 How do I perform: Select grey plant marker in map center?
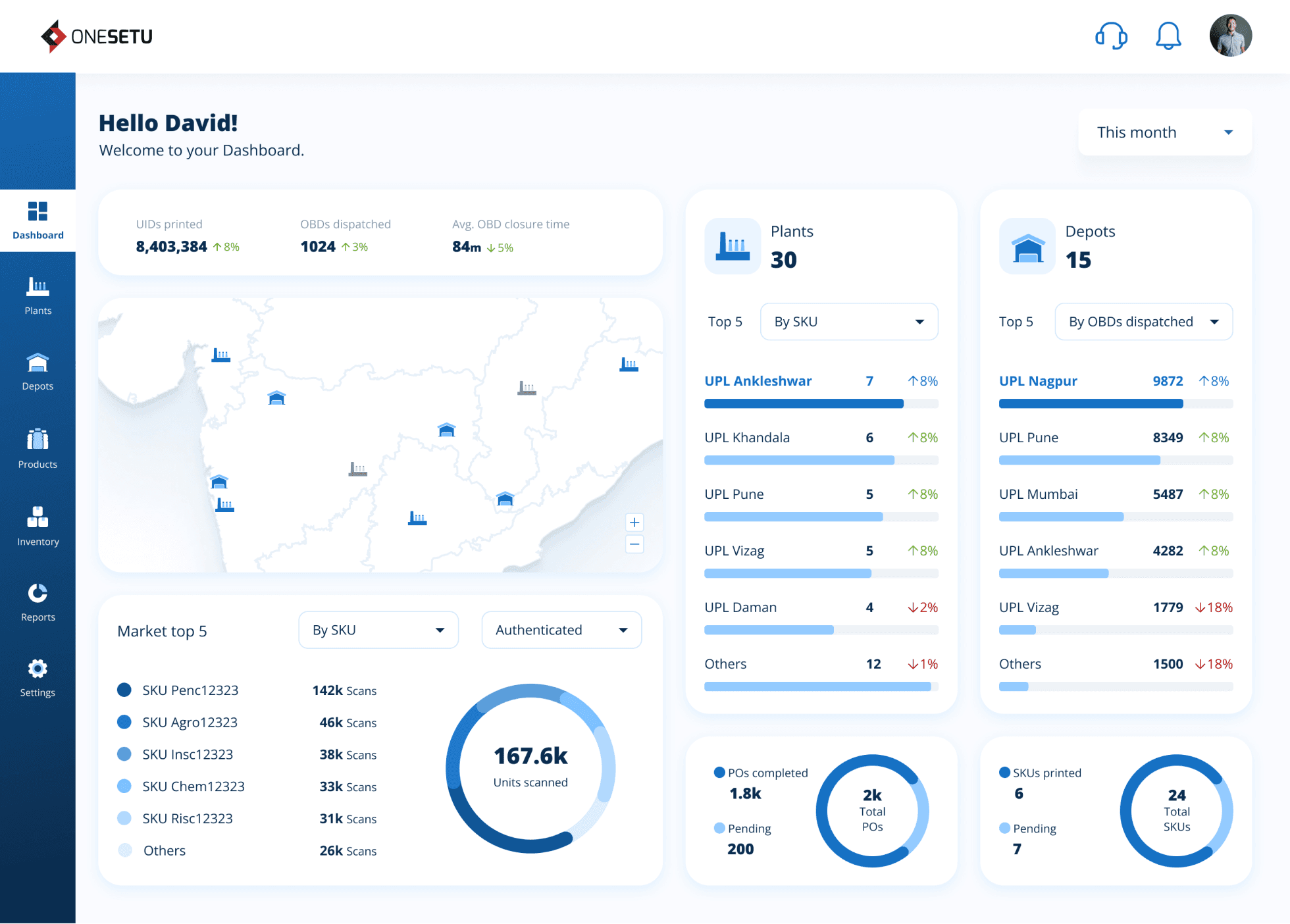(357, 469)
